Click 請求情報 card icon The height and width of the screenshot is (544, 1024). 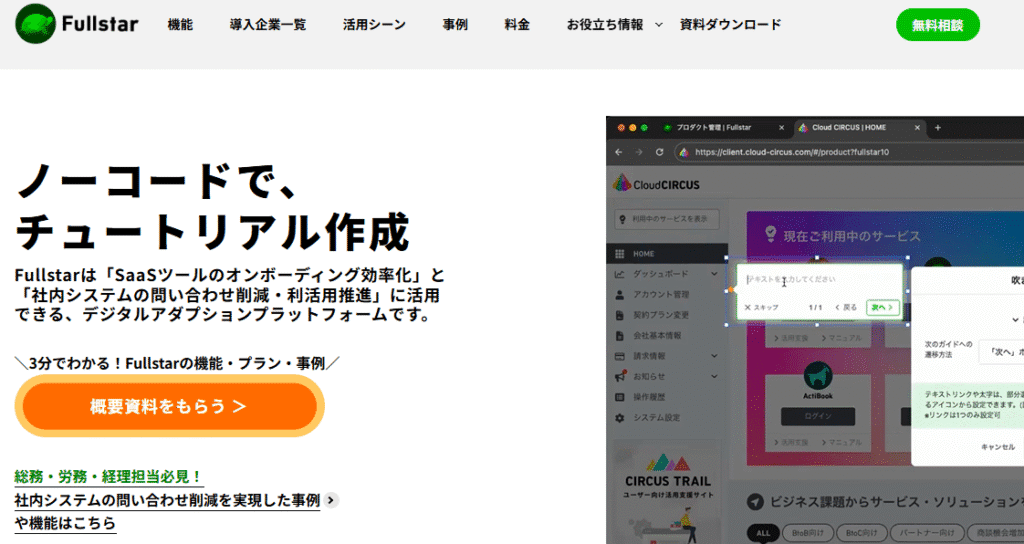tap(620, 356)
